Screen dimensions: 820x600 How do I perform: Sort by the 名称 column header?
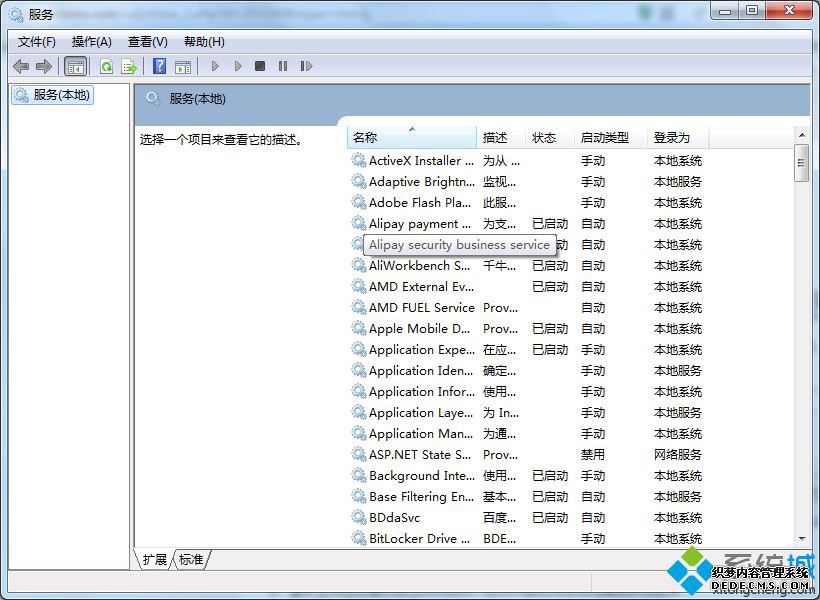412,138
